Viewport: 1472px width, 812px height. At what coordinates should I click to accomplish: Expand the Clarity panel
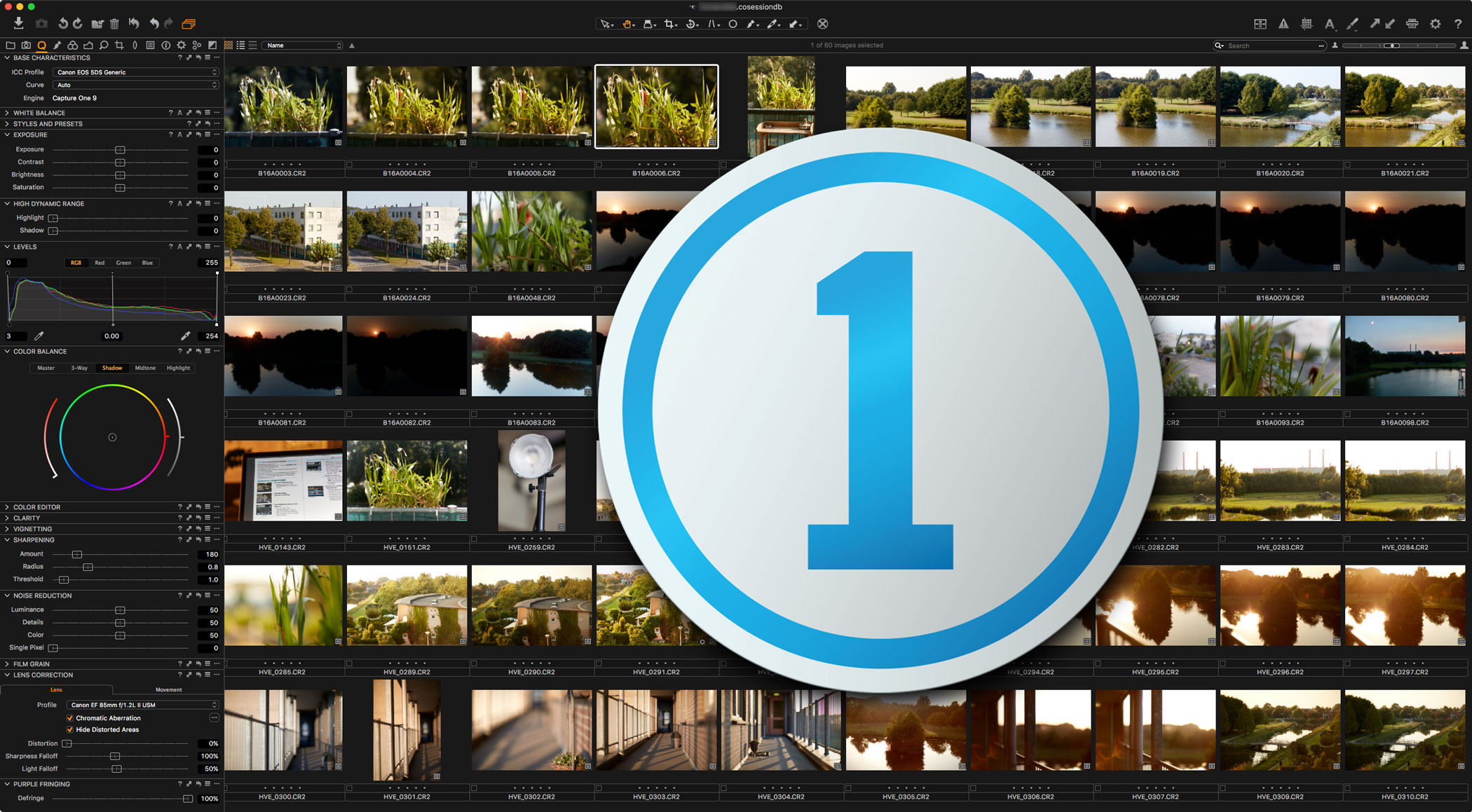(7, 518)
